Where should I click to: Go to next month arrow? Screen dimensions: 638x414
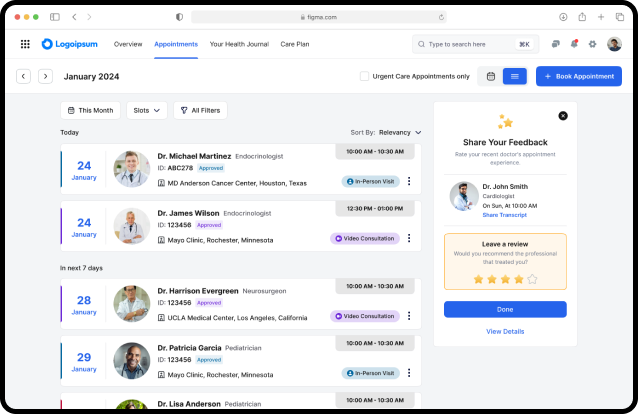click(46, 76)
